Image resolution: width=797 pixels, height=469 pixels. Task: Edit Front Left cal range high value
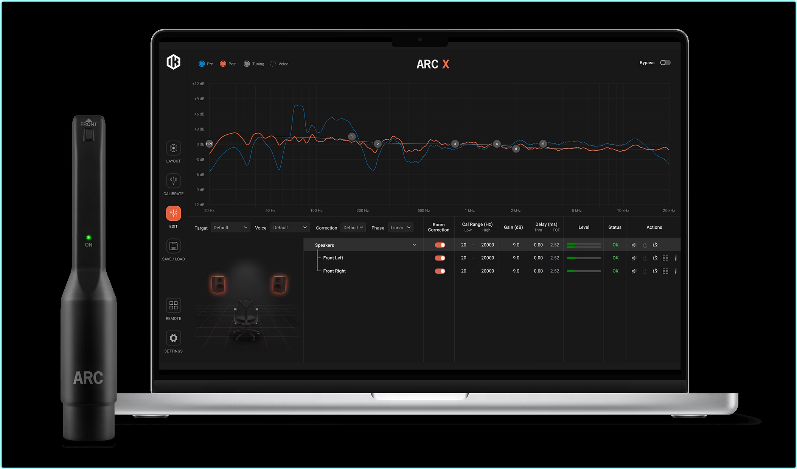pyautogui.click(x=487, y=258)
